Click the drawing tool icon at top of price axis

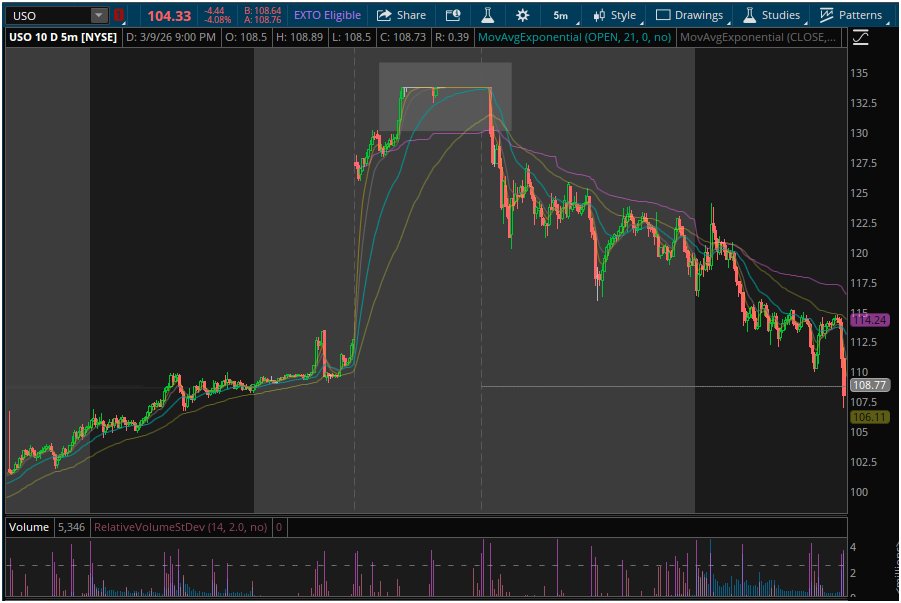click(860, 38)
